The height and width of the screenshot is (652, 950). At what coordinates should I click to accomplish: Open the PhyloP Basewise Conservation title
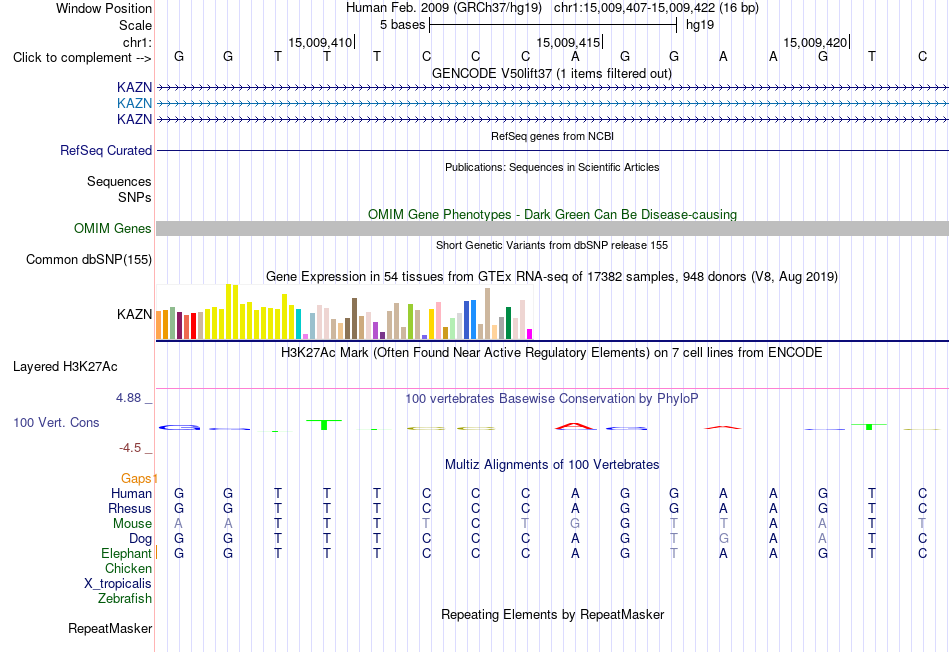pyautogui.click(x=552, y=399)
